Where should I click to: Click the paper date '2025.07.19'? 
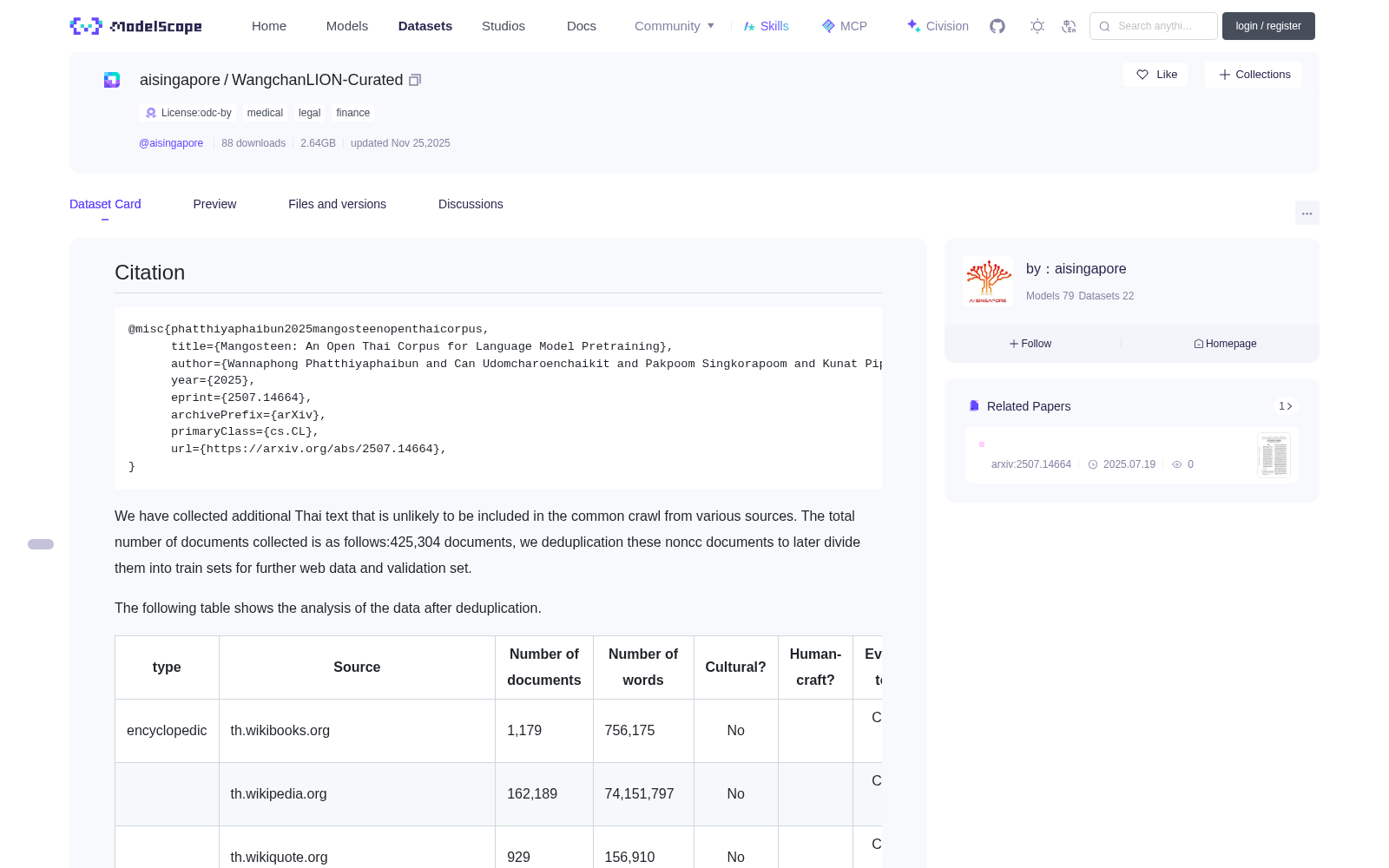pyautogui.click(x=1129, y=464)
